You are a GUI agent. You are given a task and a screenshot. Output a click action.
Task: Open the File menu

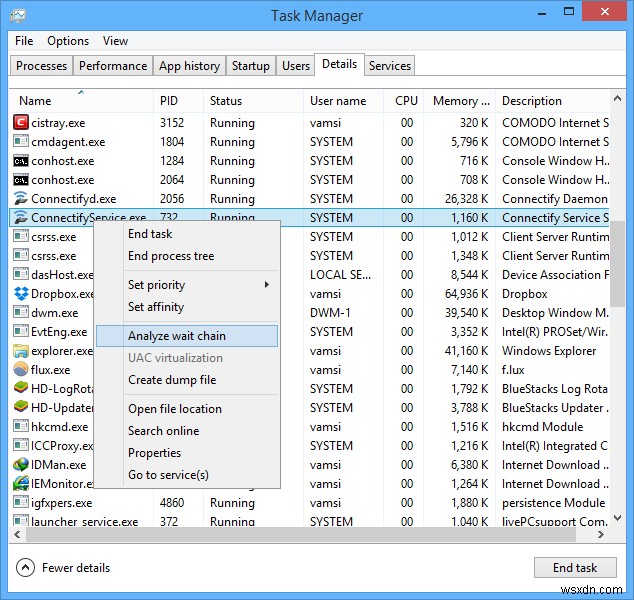[x=24, y=41]
